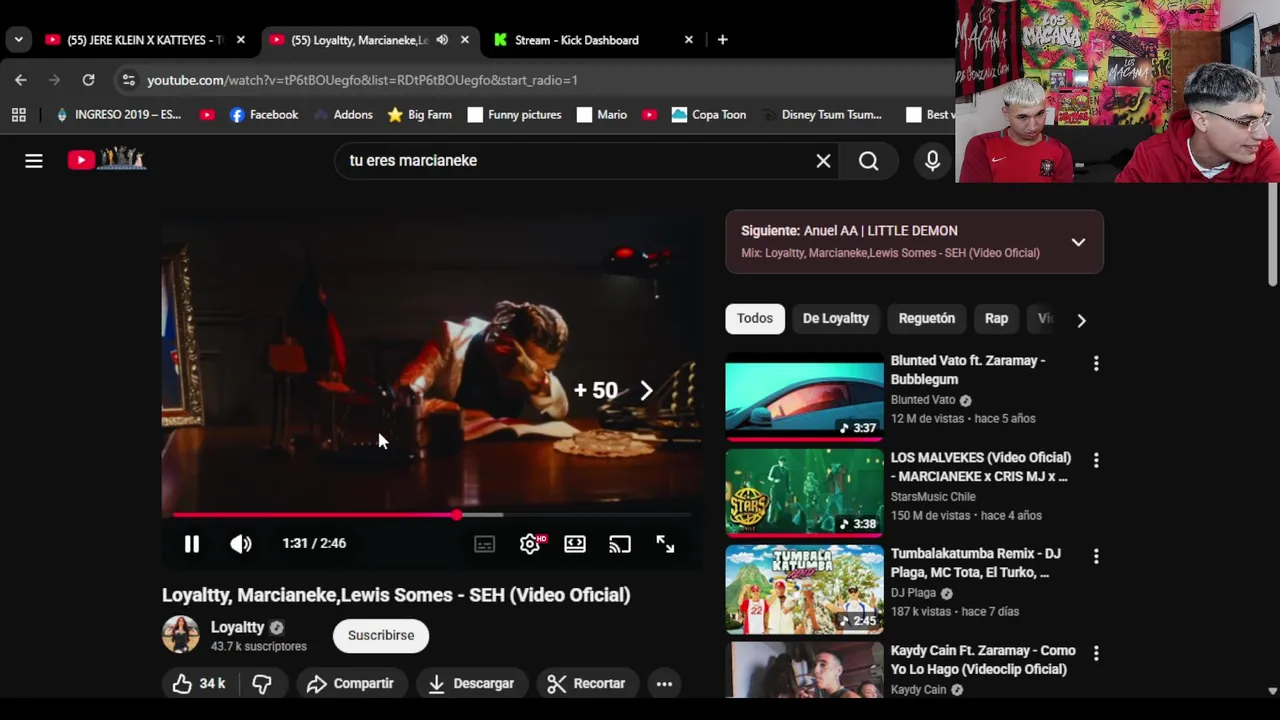Go back in browser history
The image size is (1280, 720).
pyautogui.click(x=21, y=80)
